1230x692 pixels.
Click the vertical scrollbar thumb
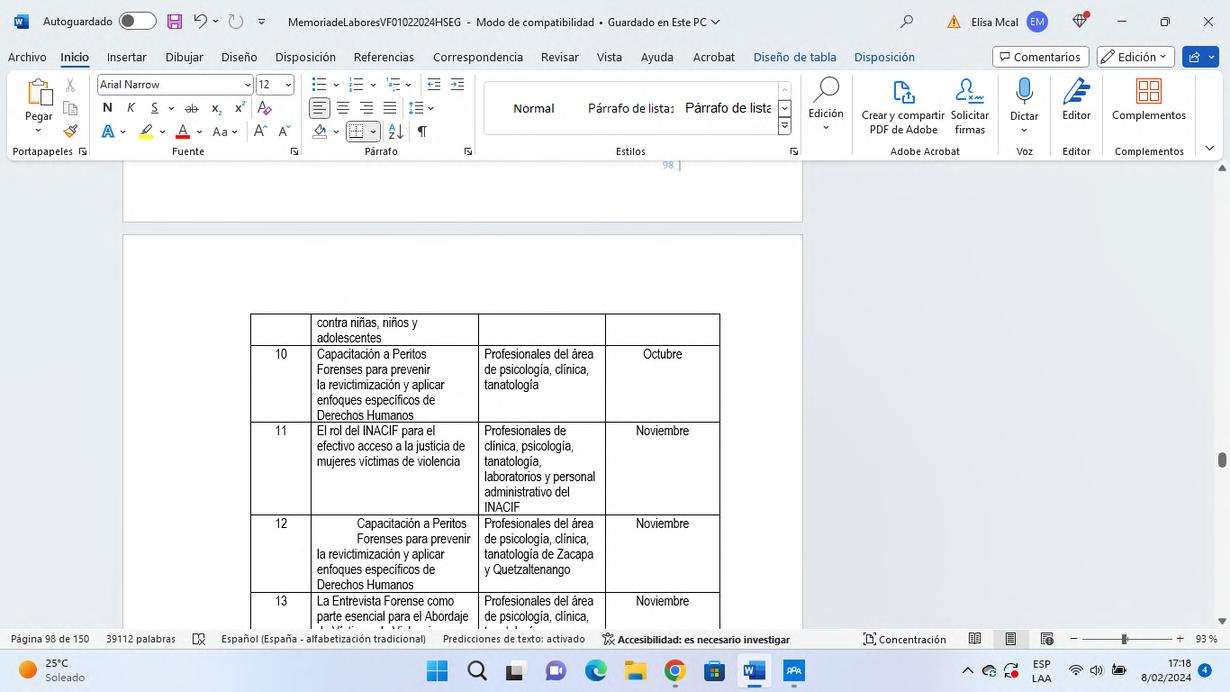pyautogui.click(x=1221, y=460)
